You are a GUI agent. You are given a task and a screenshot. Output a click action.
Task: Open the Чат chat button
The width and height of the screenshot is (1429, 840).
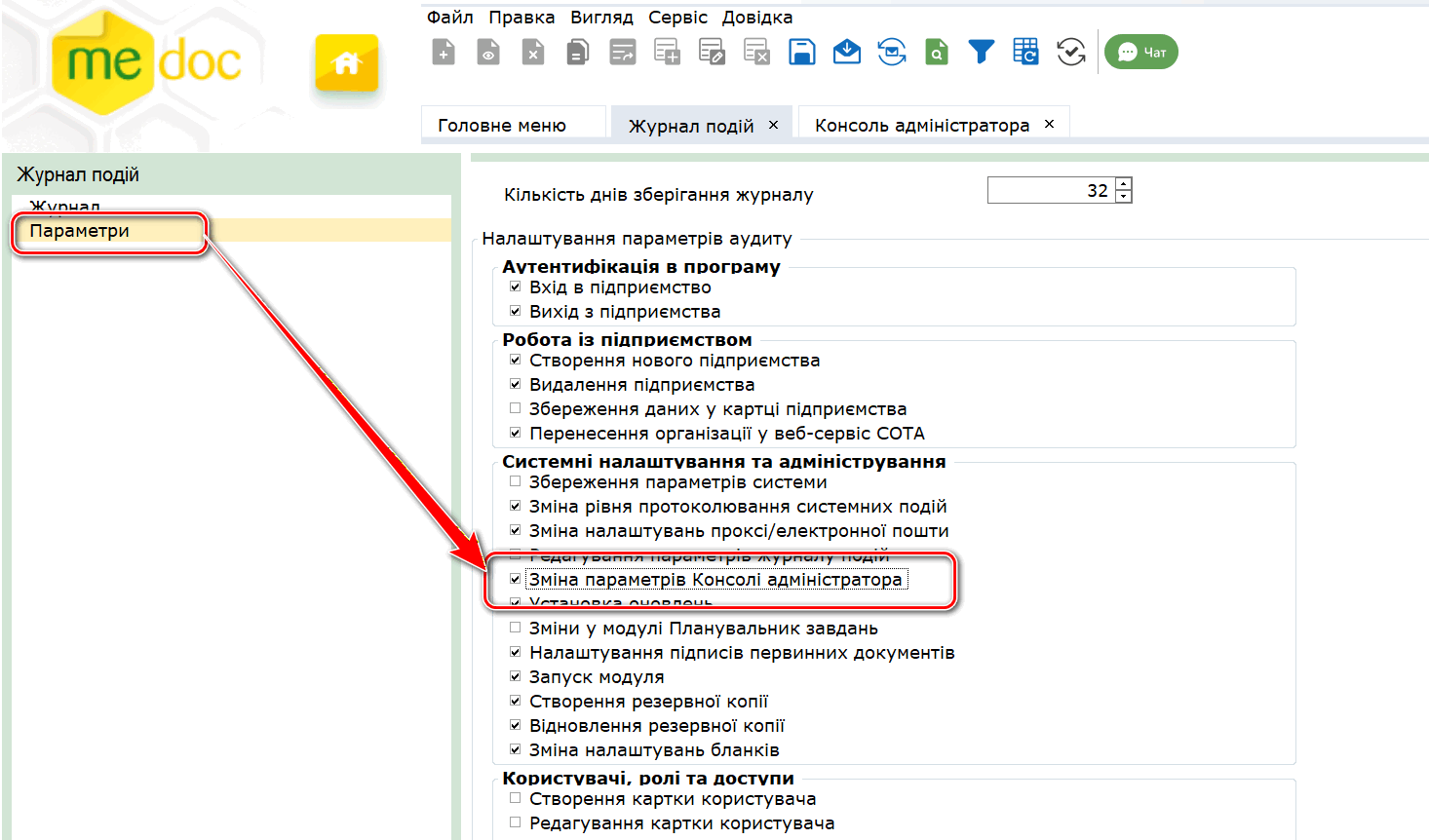pyautogui.click(x=1141, y=53)
